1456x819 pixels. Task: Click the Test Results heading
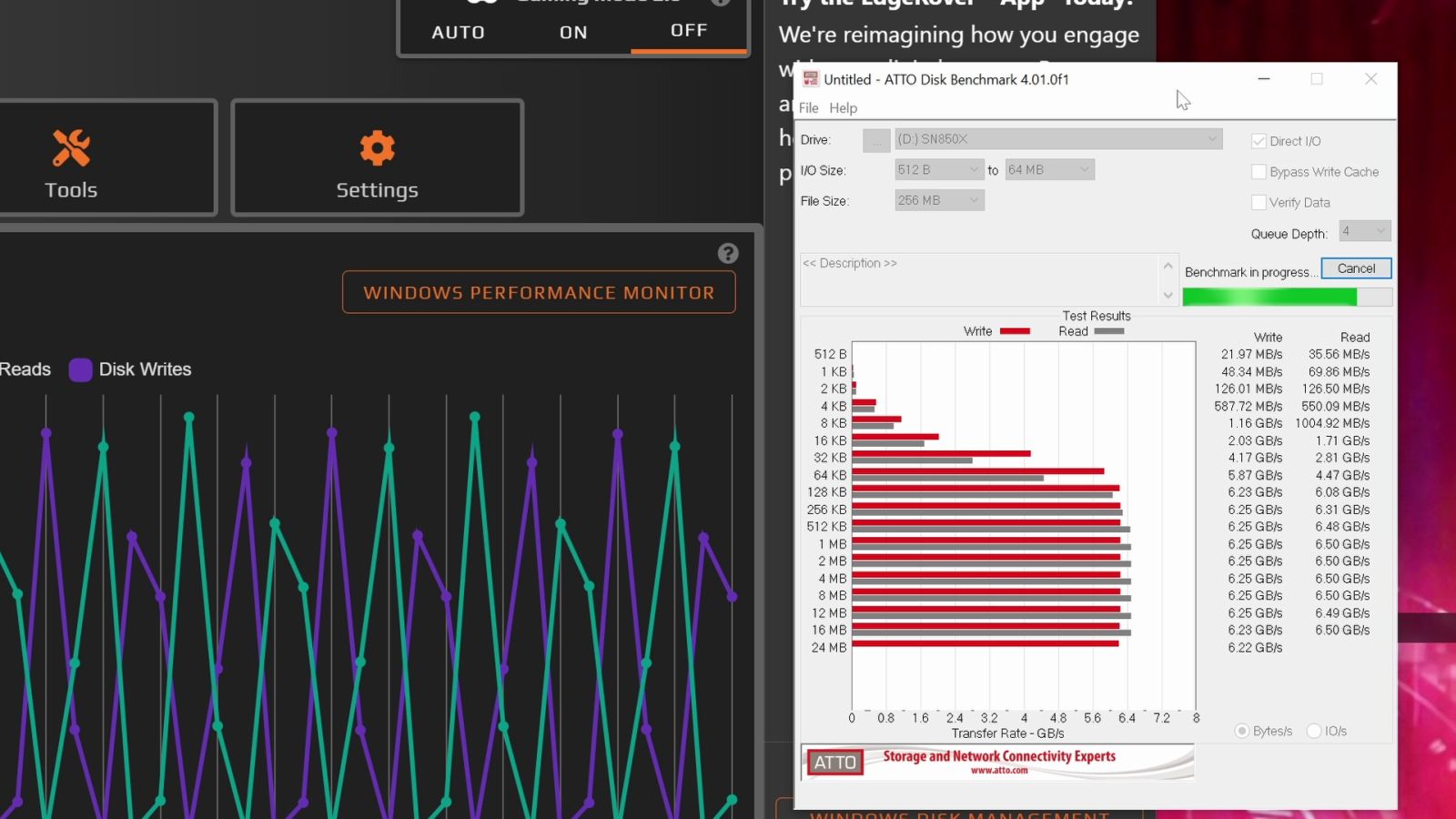coord(1097,316)
